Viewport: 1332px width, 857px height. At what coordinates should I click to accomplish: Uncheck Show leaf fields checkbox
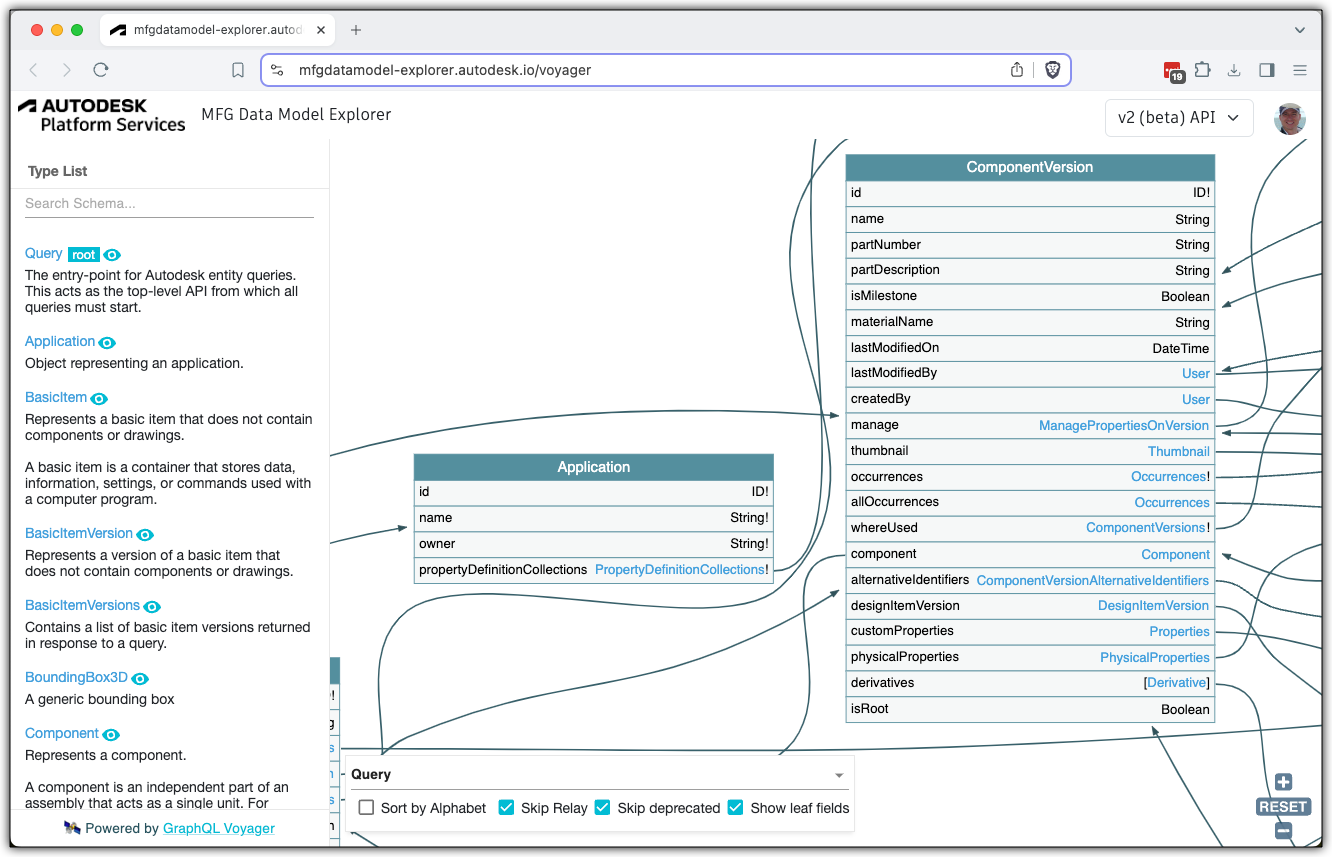[x=735, y=807]
